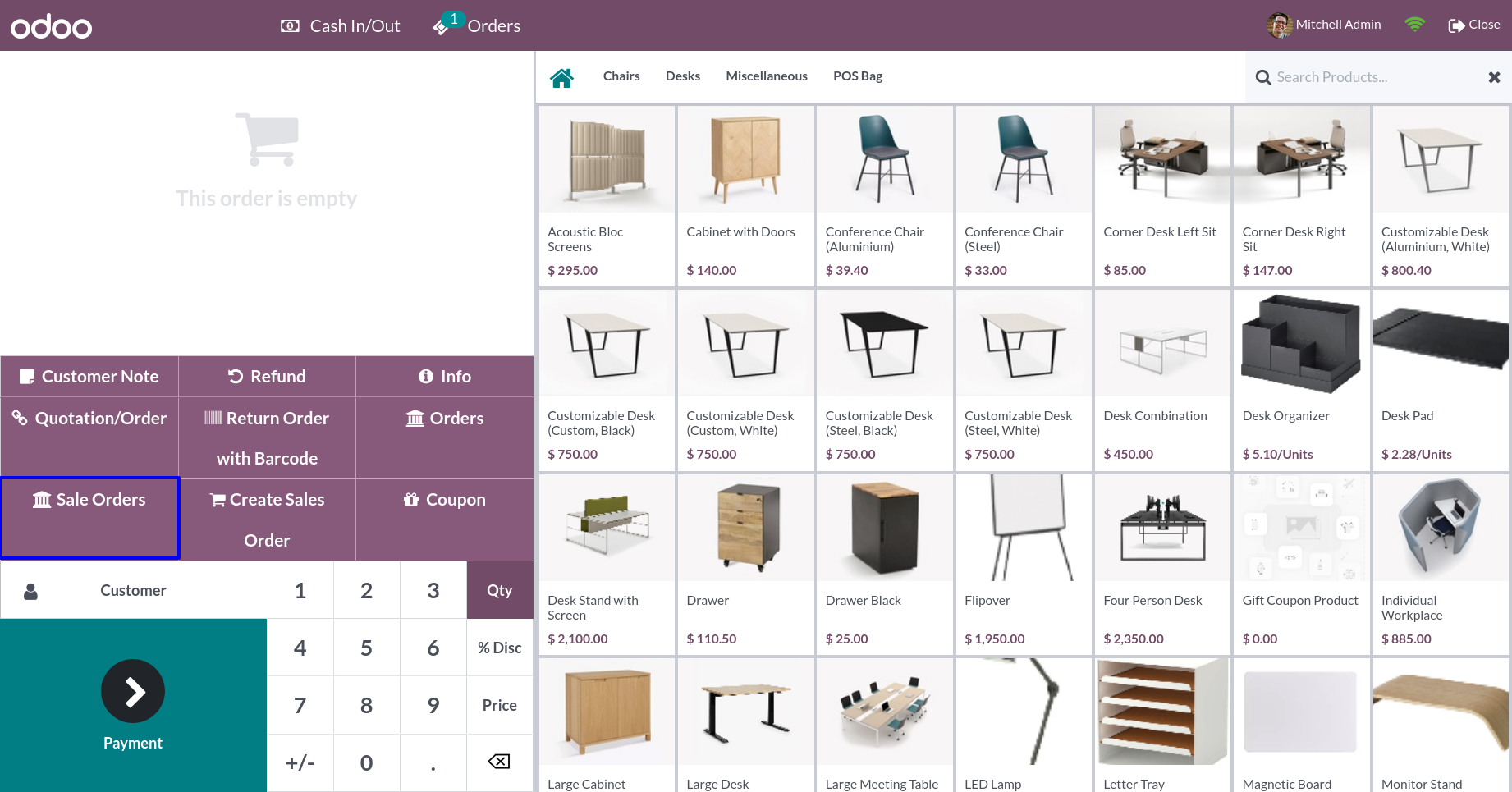The image size is (1512, 792).
Task: Add LED Lamp product
Action: [1024, 725]
